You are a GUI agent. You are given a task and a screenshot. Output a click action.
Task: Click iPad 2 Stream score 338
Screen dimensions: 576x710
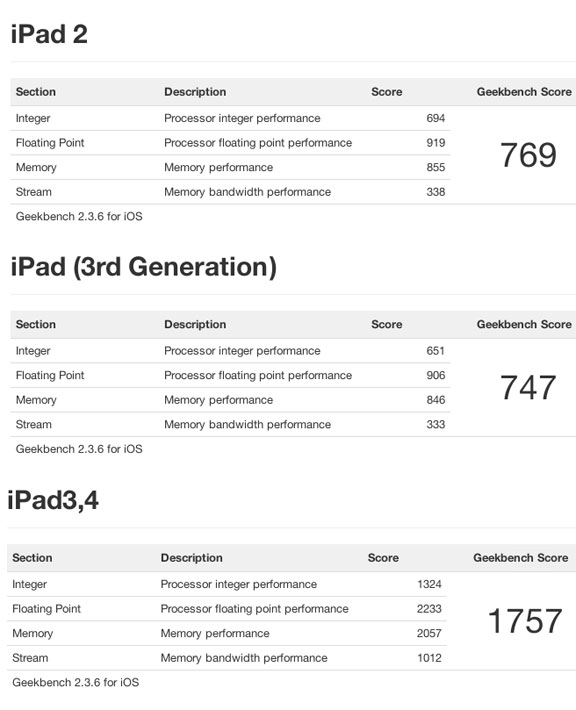pyautogui.click(x=436, y=192)
